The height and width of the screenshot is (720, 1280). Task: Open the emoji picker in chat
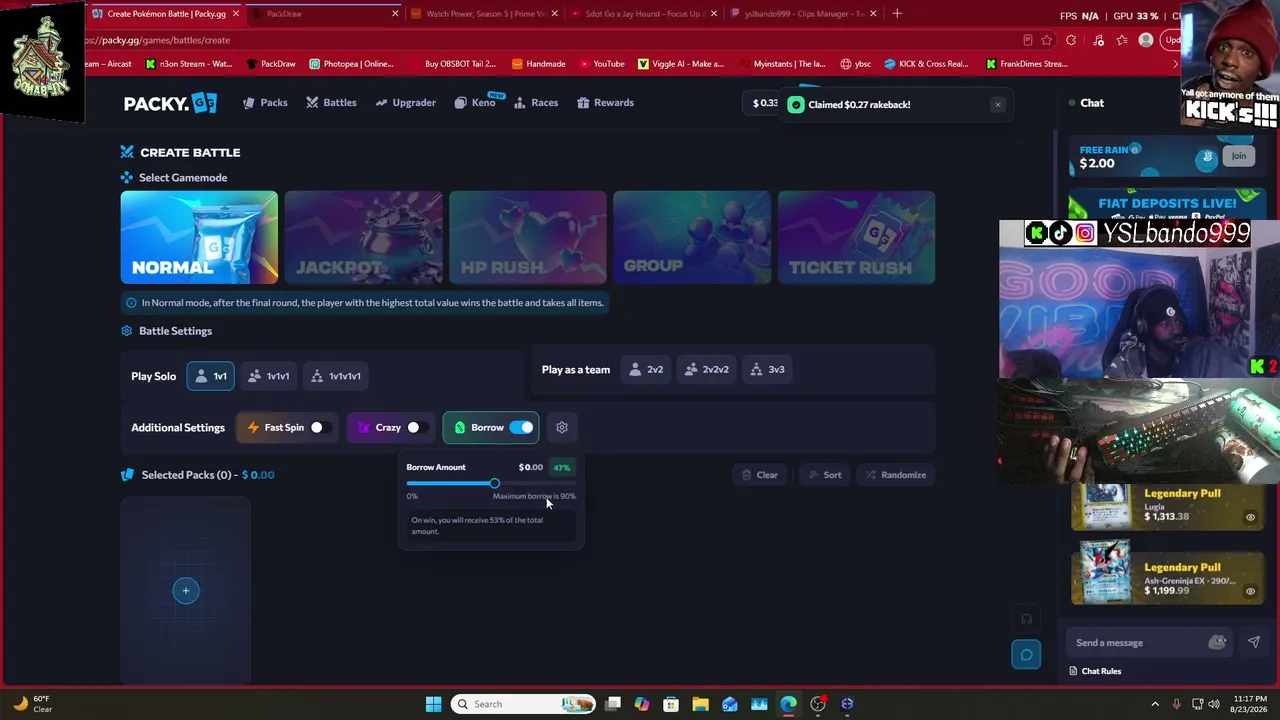[1217, 643]
